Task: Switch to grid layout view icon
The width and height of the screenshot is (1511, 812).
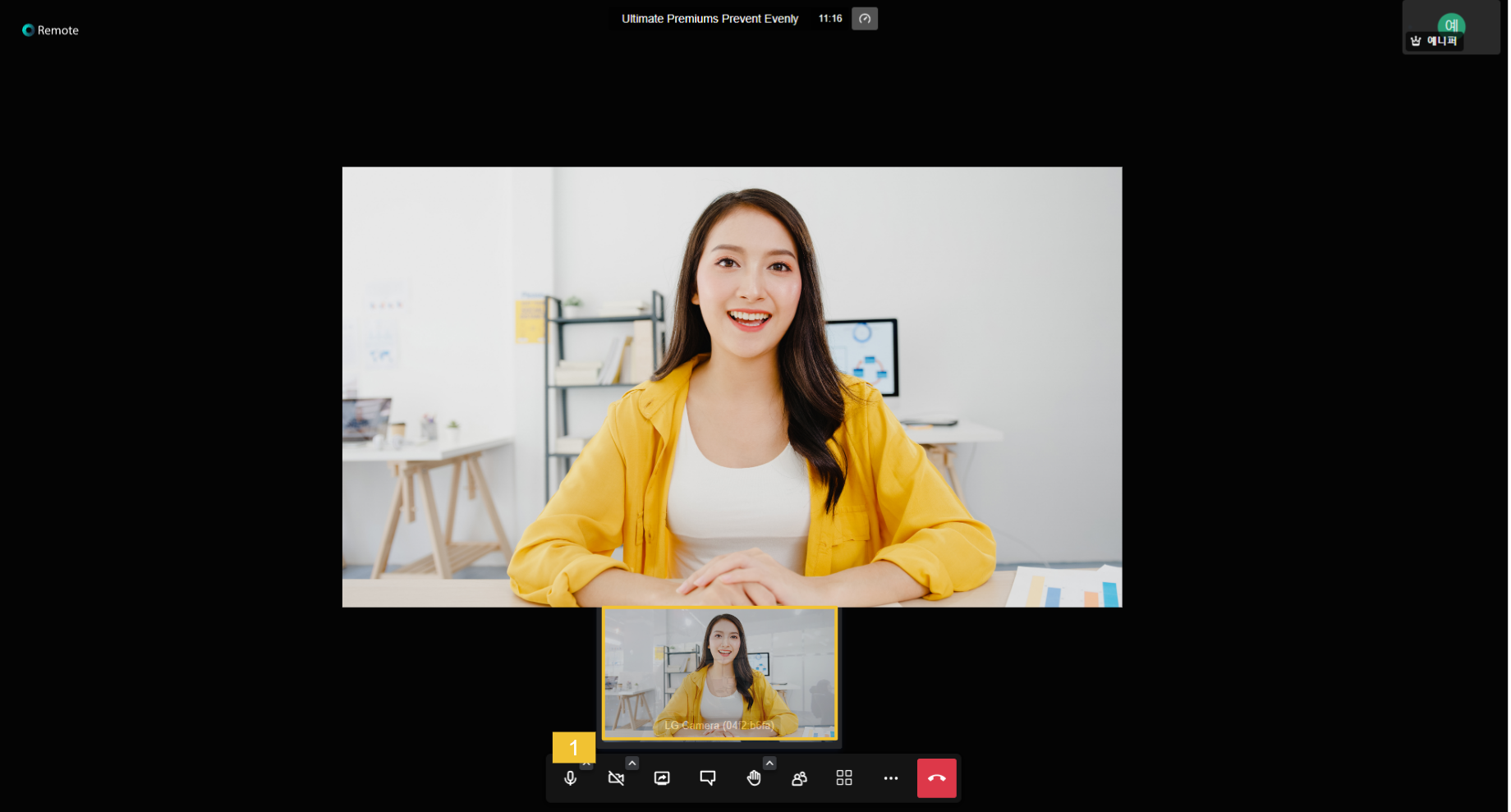Action: (x=845, y=778)
